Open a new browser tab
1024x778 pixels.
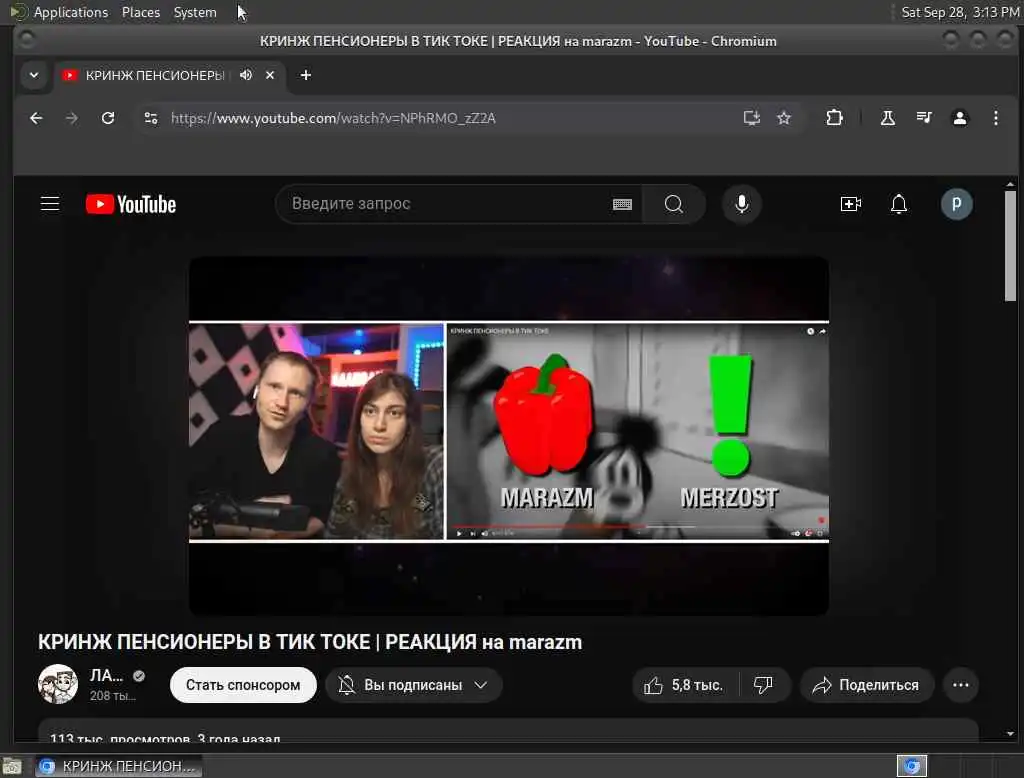(x=306, y=75)
